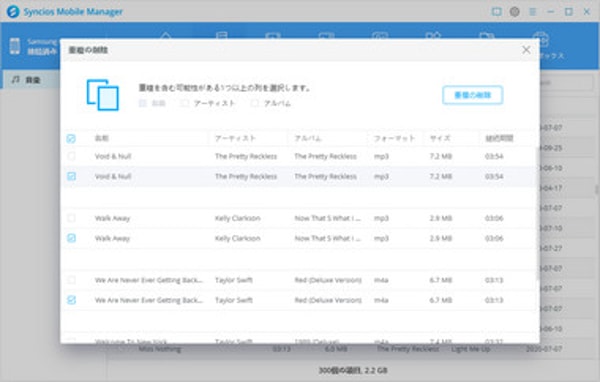The width and height of the screenshot is (600, 382).
Task: Click 'm4a' format in unchecked We Are Never row
Action: [381, 280]
